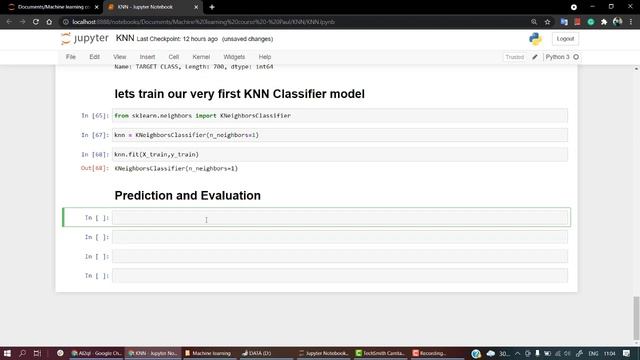Screen dimensions: 640x360
Task: Click the active empty cell under Prediction and Evaluation
Action: pos(340,218)
